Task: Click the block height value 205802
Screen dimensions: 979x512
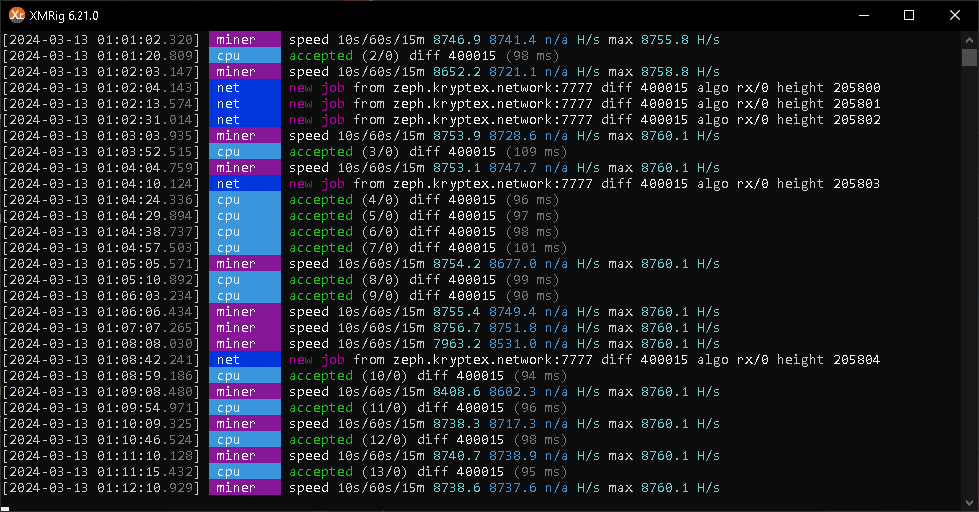Action: (x=857, y=120)
